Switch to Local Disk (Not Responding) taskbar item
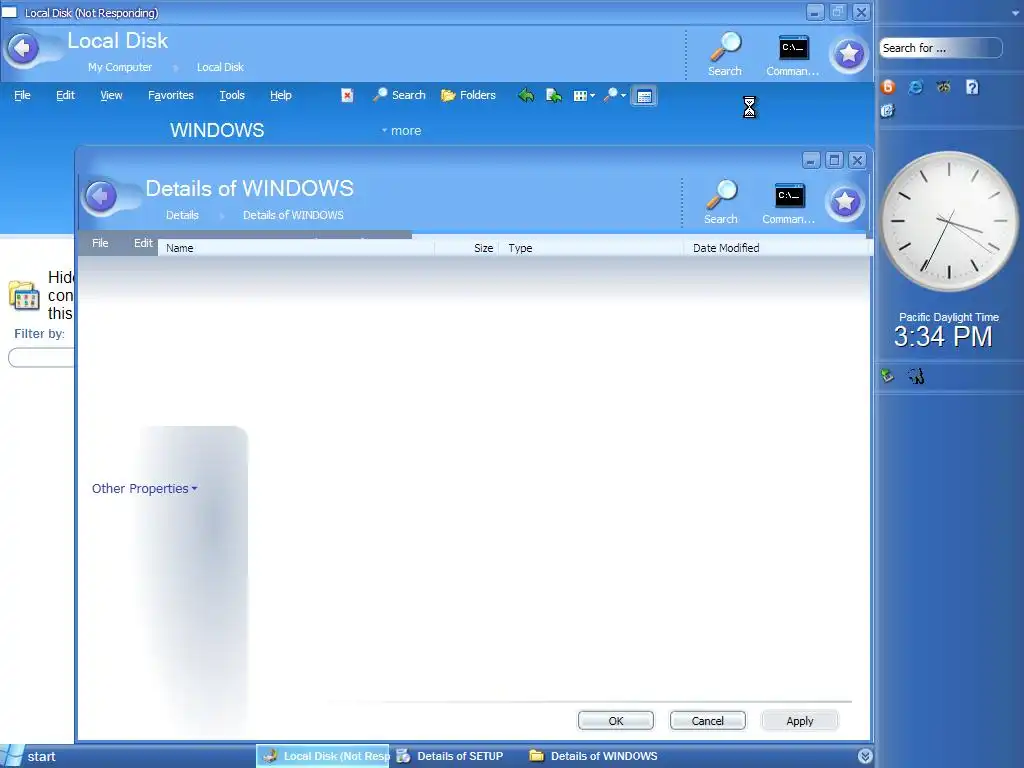Image resolution: width=1024 pixels, height=768 pixels. point(323,756)
